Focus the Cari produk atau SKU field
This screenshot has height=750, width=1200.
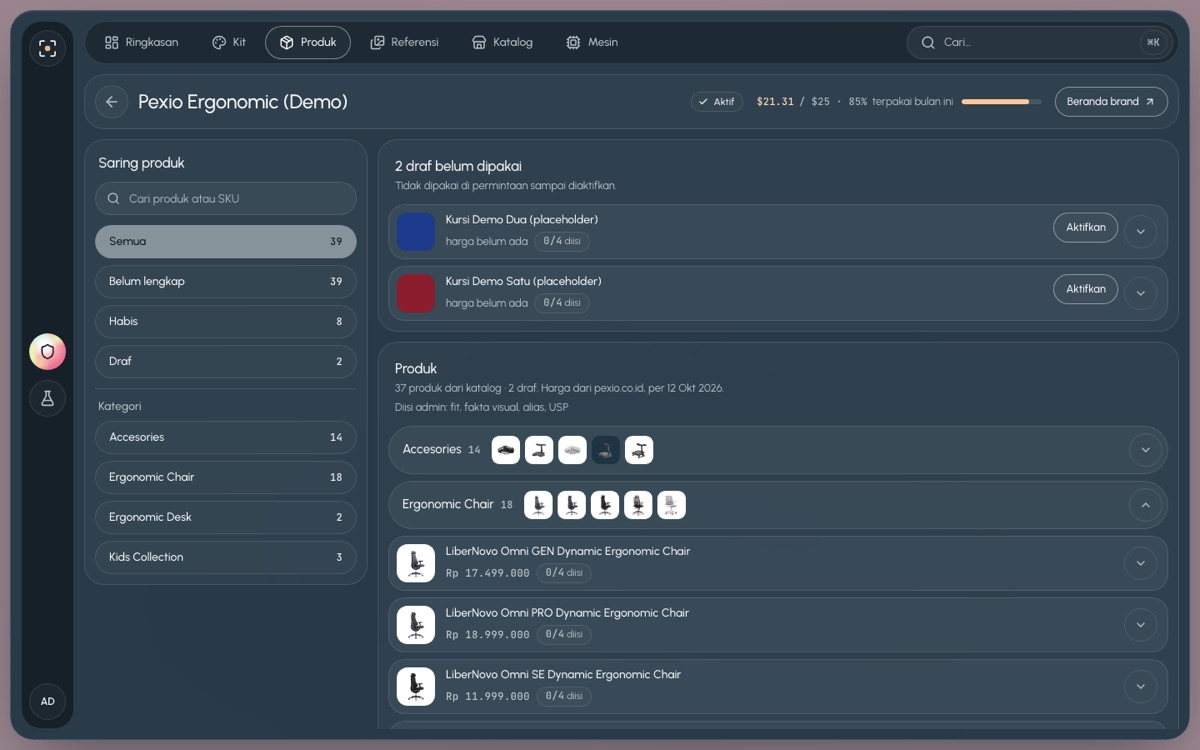coord(226,199)
